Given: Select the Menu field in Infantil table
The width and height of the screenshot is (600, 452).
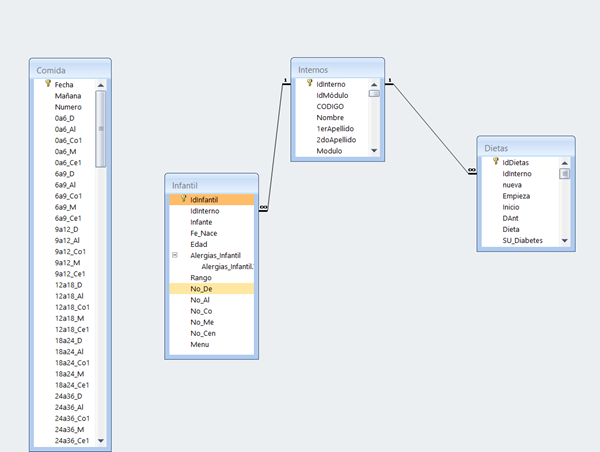Looking at the screenshot, I should pyautogui.click(x=200, y=345).
